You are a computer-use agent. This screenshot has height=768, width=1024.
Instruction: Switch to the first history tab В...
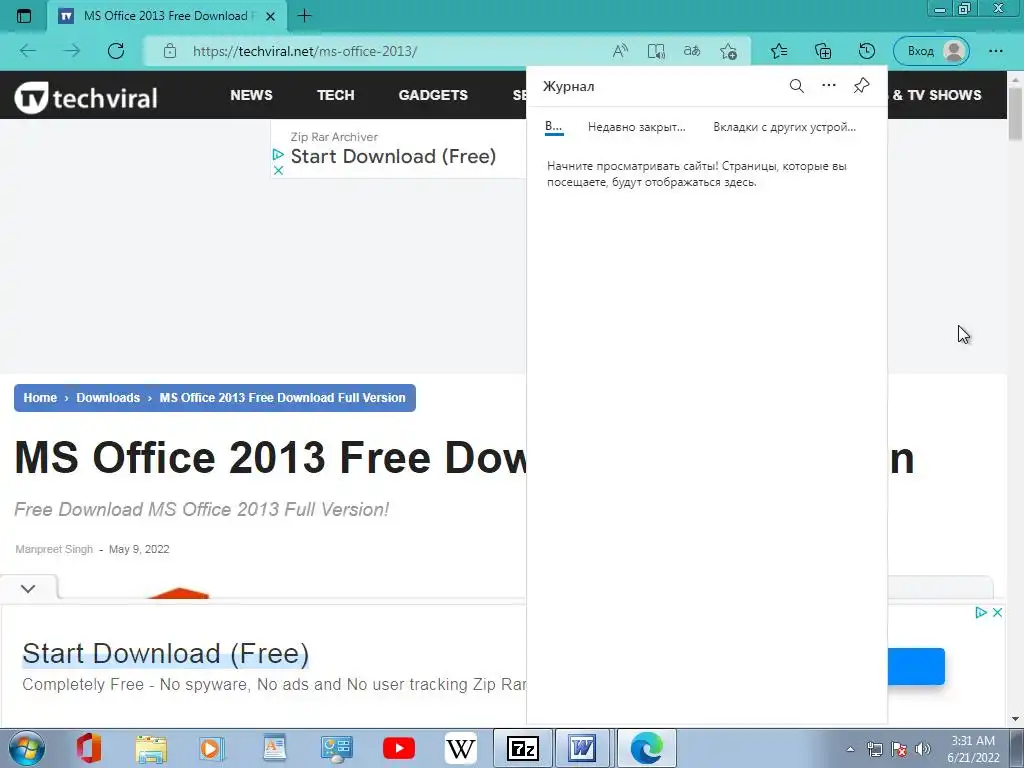[554, 127]
